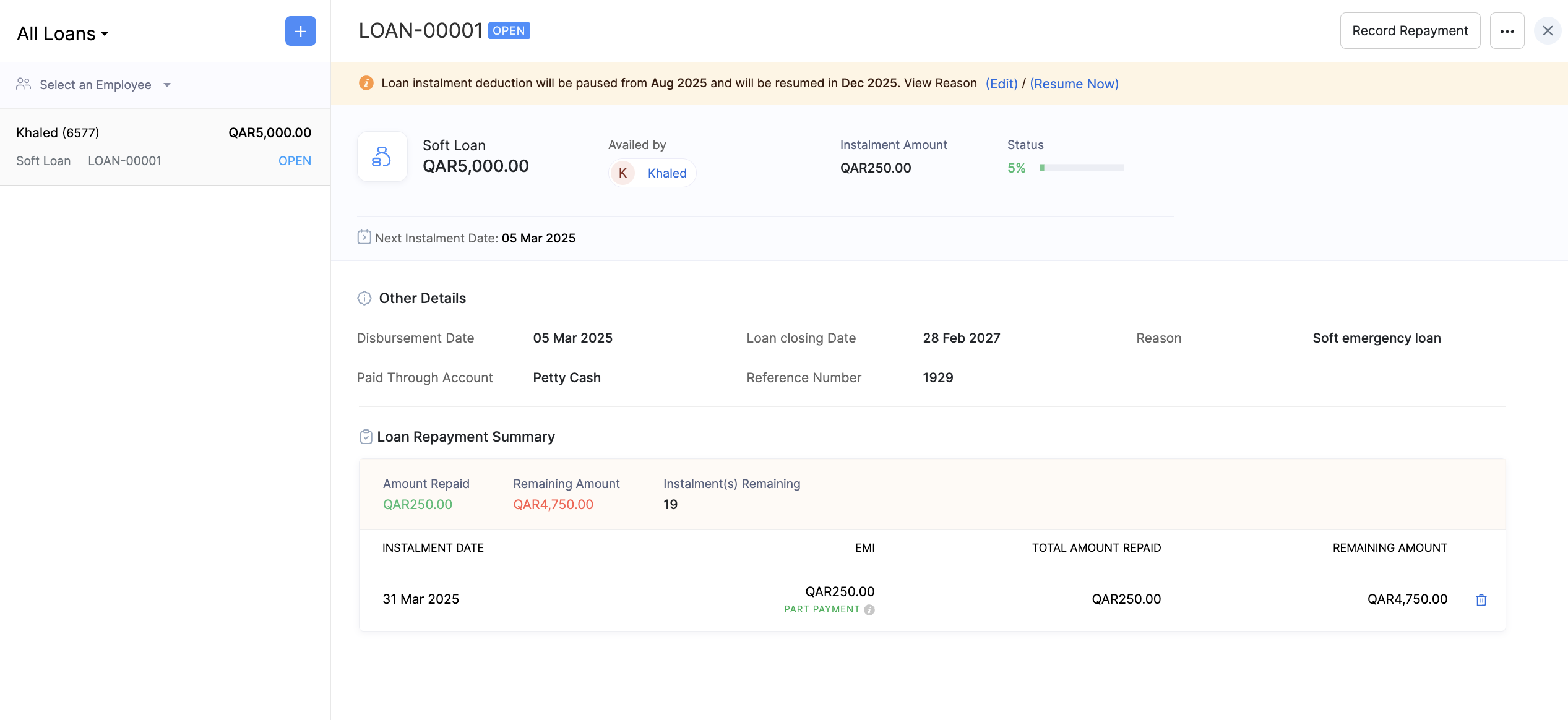Open the Khaled employee profile link

click(666, 173)
